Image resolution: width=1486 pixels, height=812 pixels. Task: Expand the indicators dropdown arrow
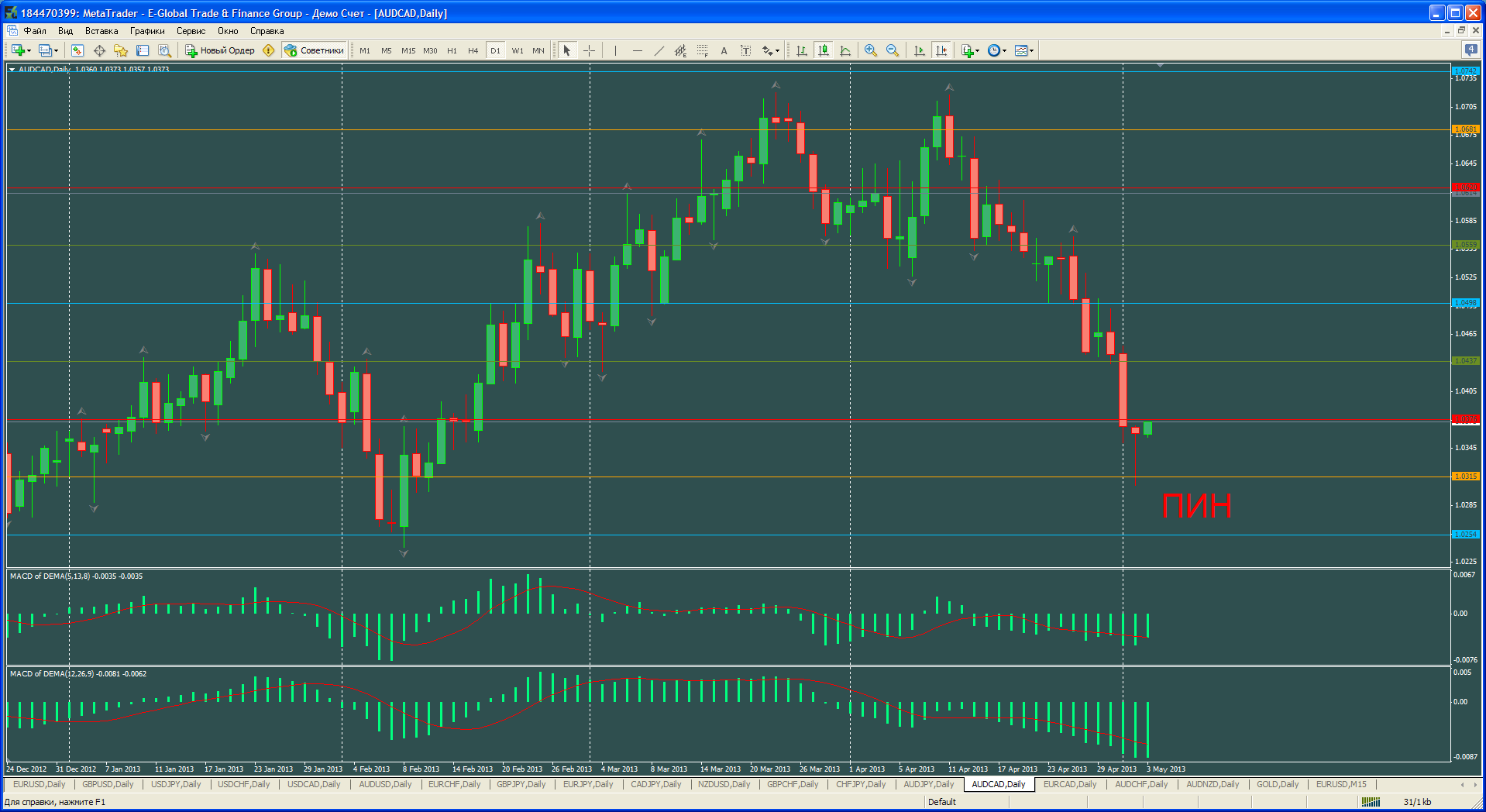978,51
